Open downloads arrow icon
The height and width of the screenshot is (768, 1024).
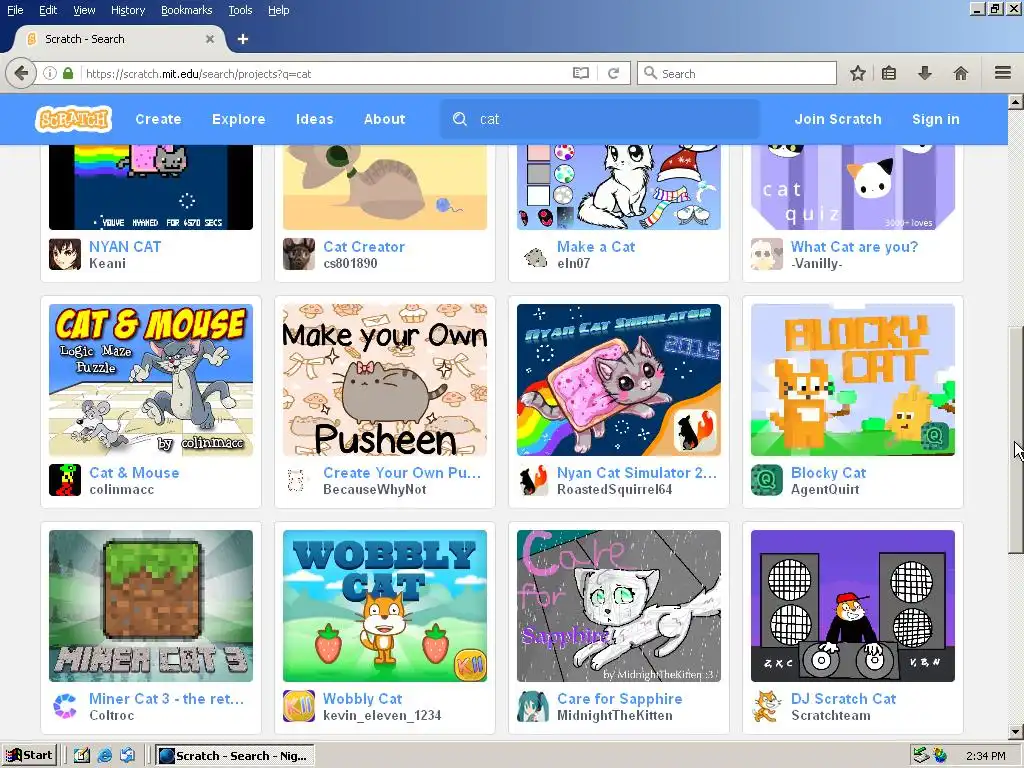925,73
